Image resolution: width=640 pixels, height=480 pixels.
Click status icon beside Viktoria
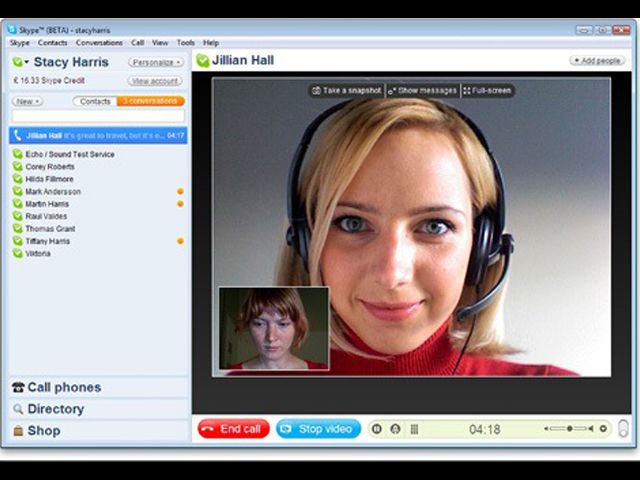tap(18, 253)
